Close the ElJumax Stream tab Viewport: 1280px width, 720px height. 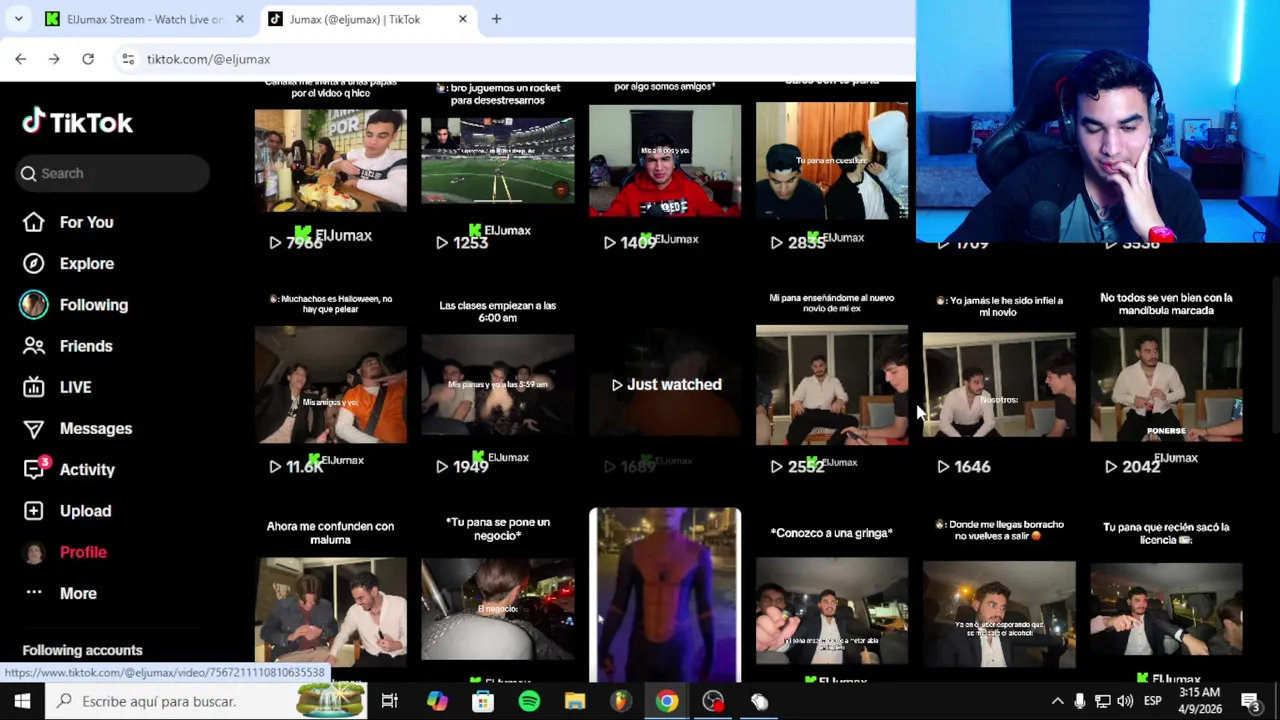pos(239,19)
